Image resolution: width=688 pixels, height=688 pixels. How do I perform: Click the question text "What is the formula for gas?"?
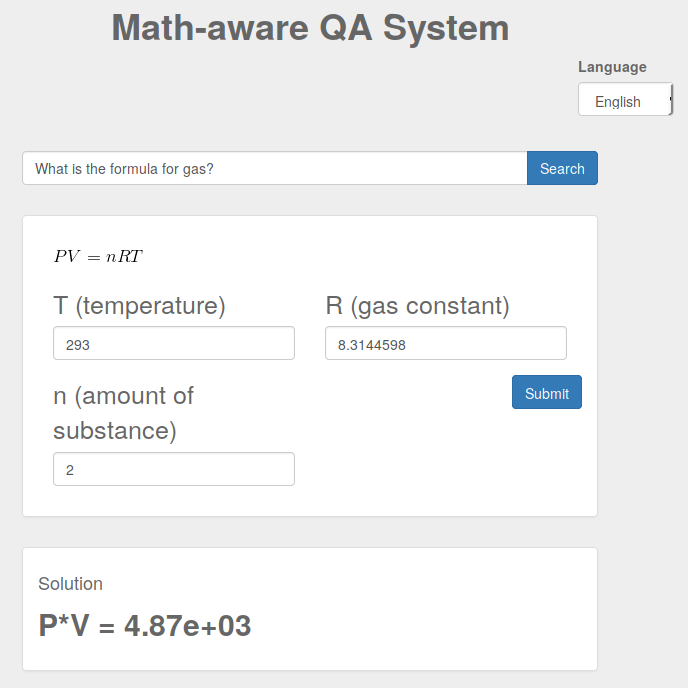[124, 169]
